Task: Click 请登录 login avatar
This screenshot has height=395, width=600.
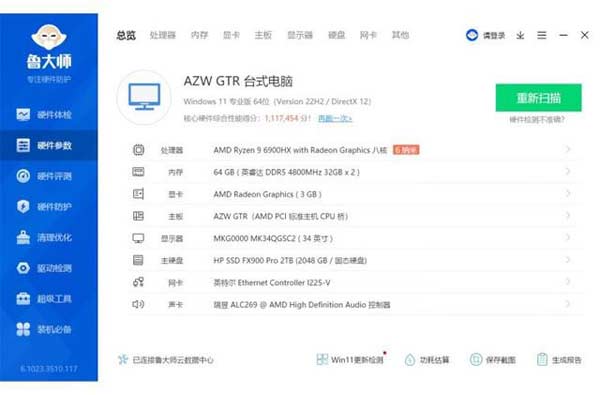Action: (472, 35)
